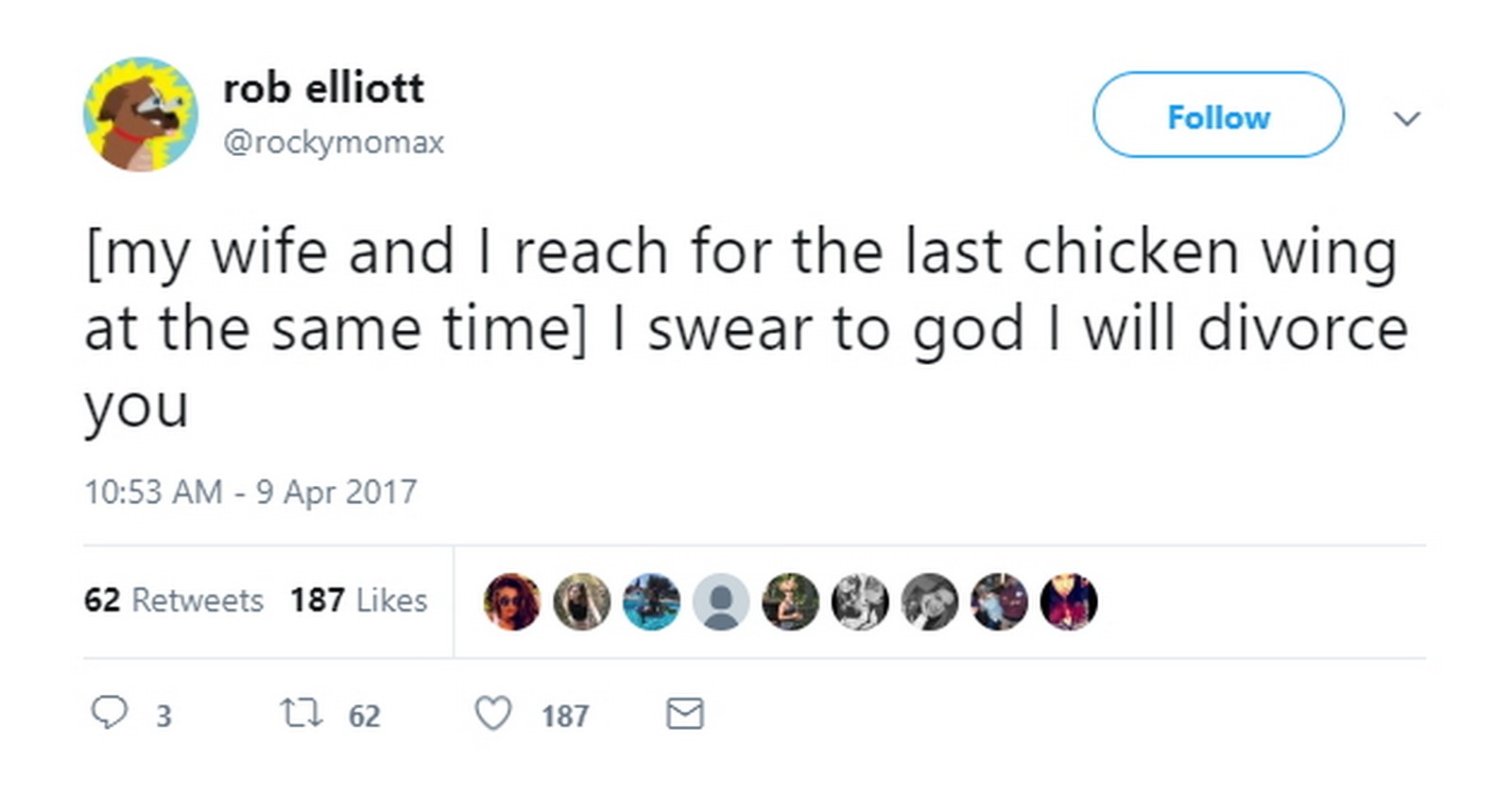Open the last liker avatar with pink tones
The image size is (1512, 798).
(1069, 601)
